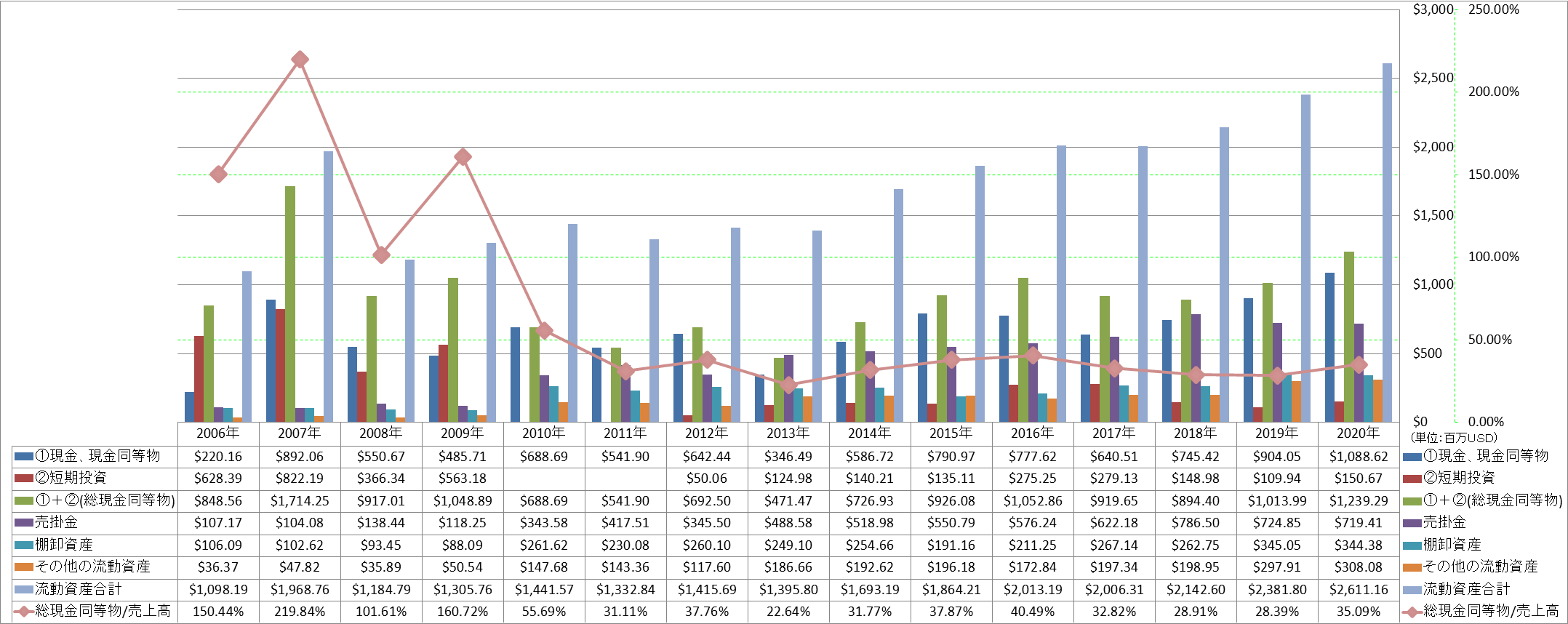
Task: Select the ratio cell 150.44%
Action: pyautogui.click(x=218, y=612)
